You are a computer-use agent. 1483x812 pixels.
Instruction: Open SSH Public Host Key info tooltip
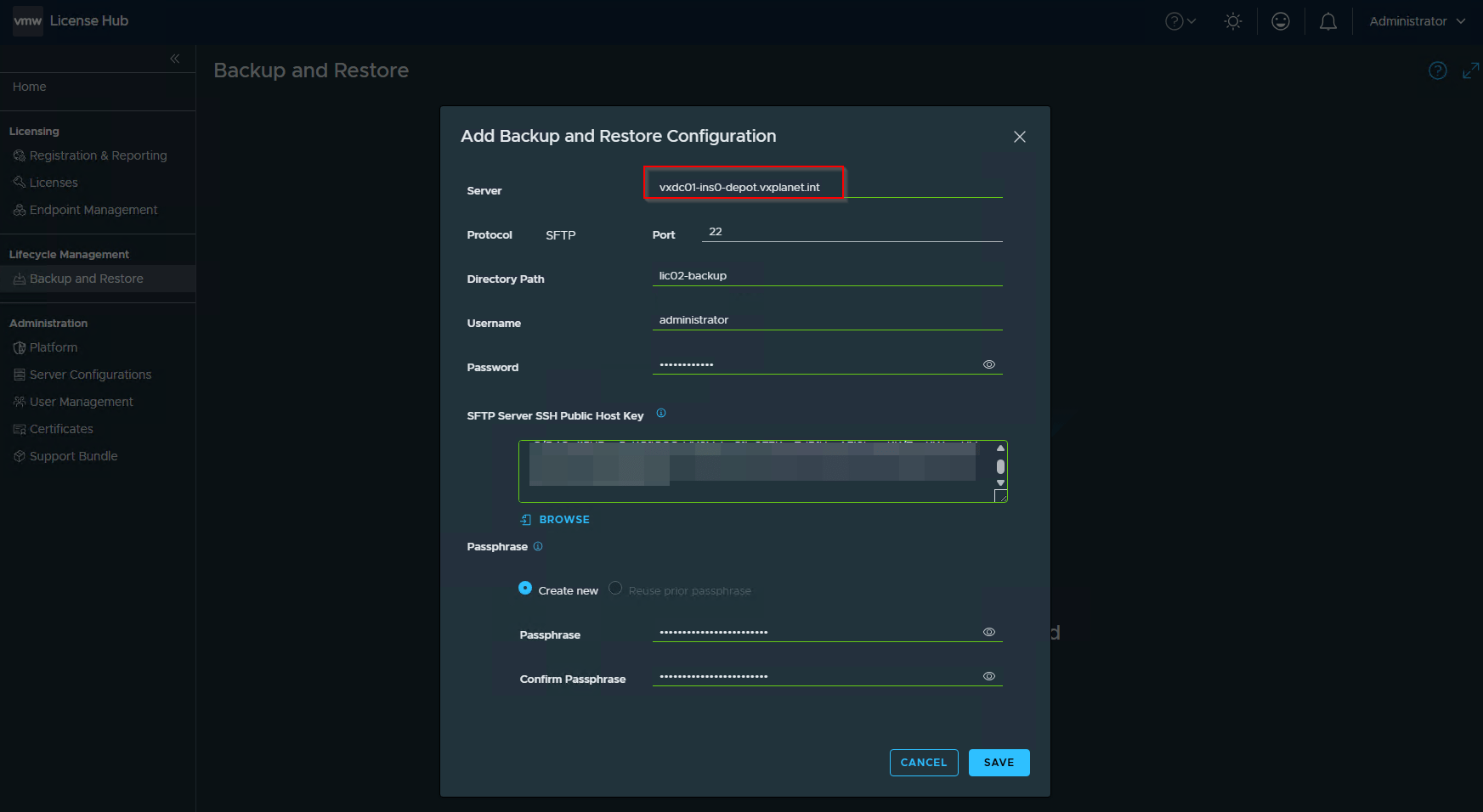point(660,414)
